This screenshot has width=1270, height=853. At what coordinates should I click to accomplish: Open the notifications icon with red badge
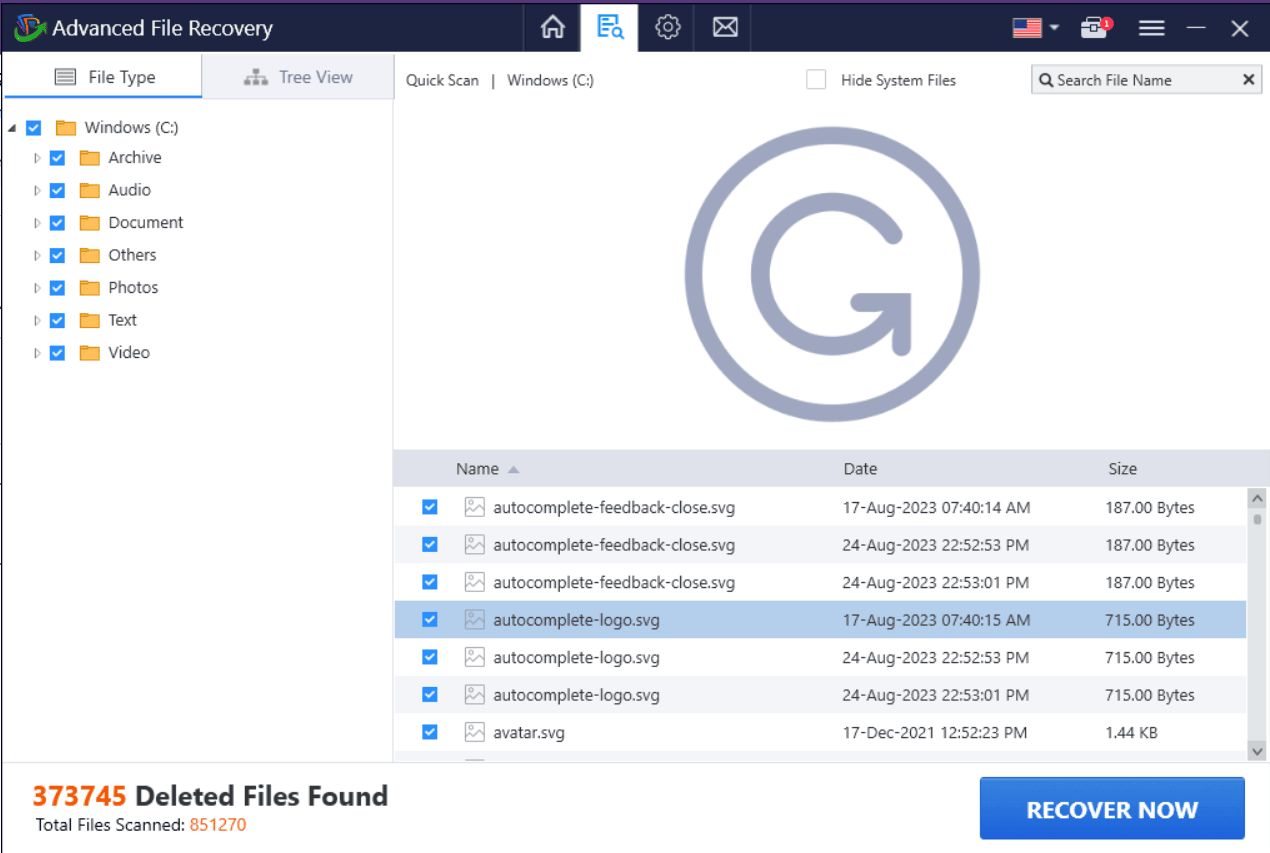click(1094, 27)
